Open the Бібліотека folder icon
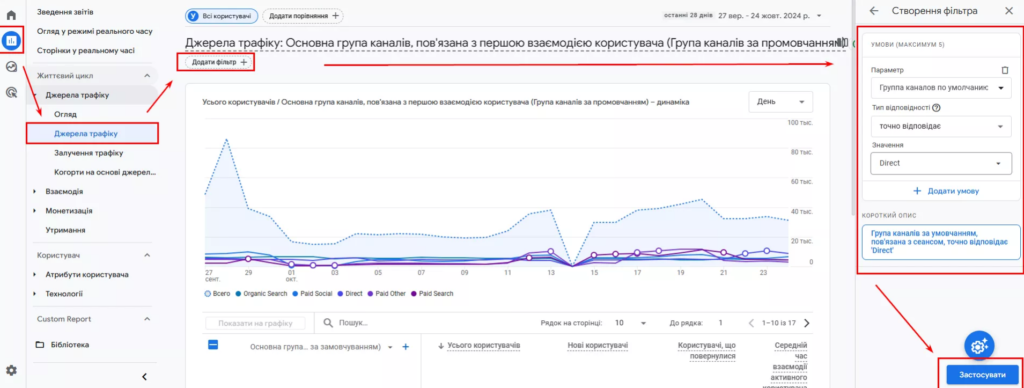This screenshot has height=388, width=1024. pyautogui.click(x=40, y=344)
